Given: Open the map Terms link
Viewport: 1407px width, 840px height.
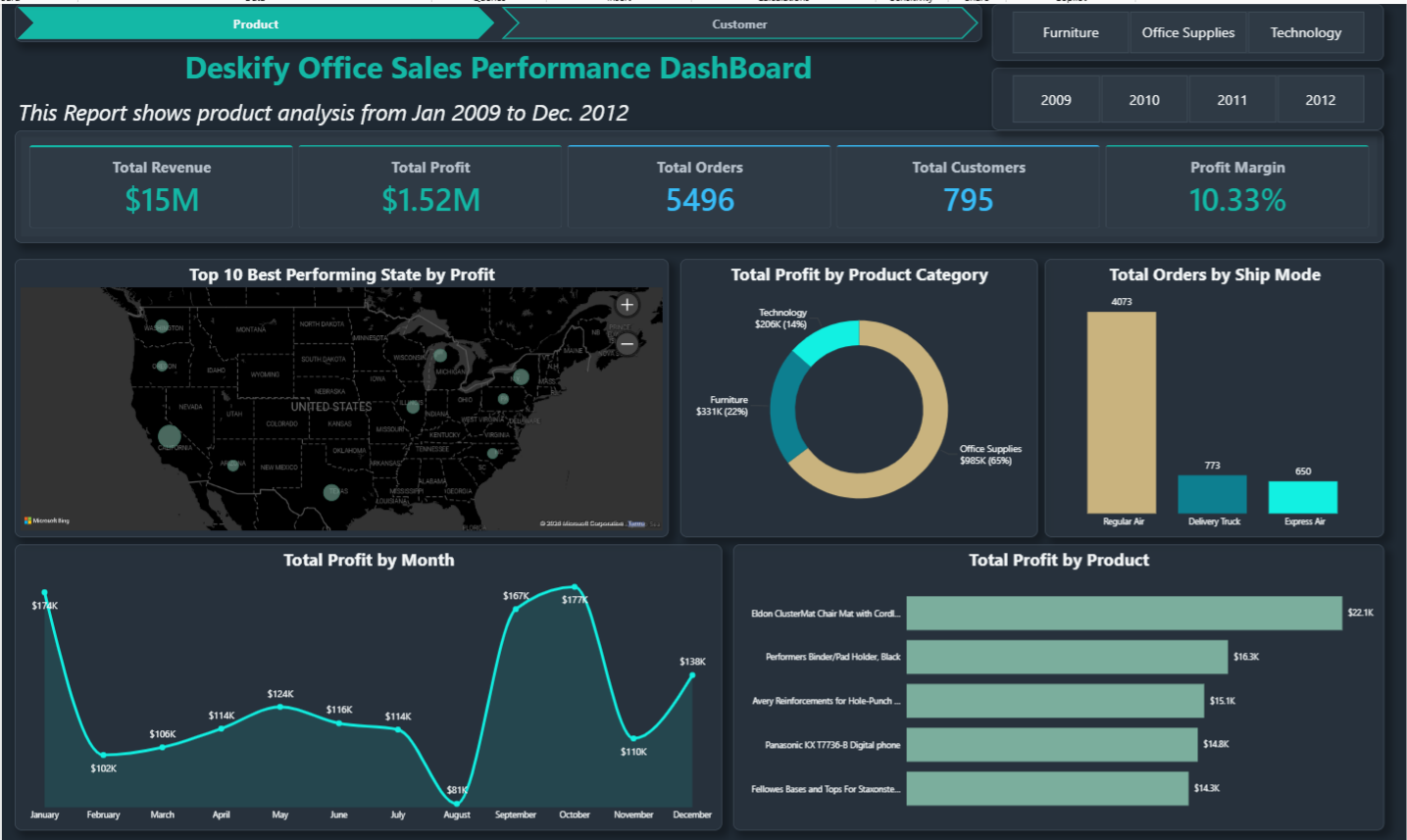Looking at the screenshot, I should (x=636, y=523).
